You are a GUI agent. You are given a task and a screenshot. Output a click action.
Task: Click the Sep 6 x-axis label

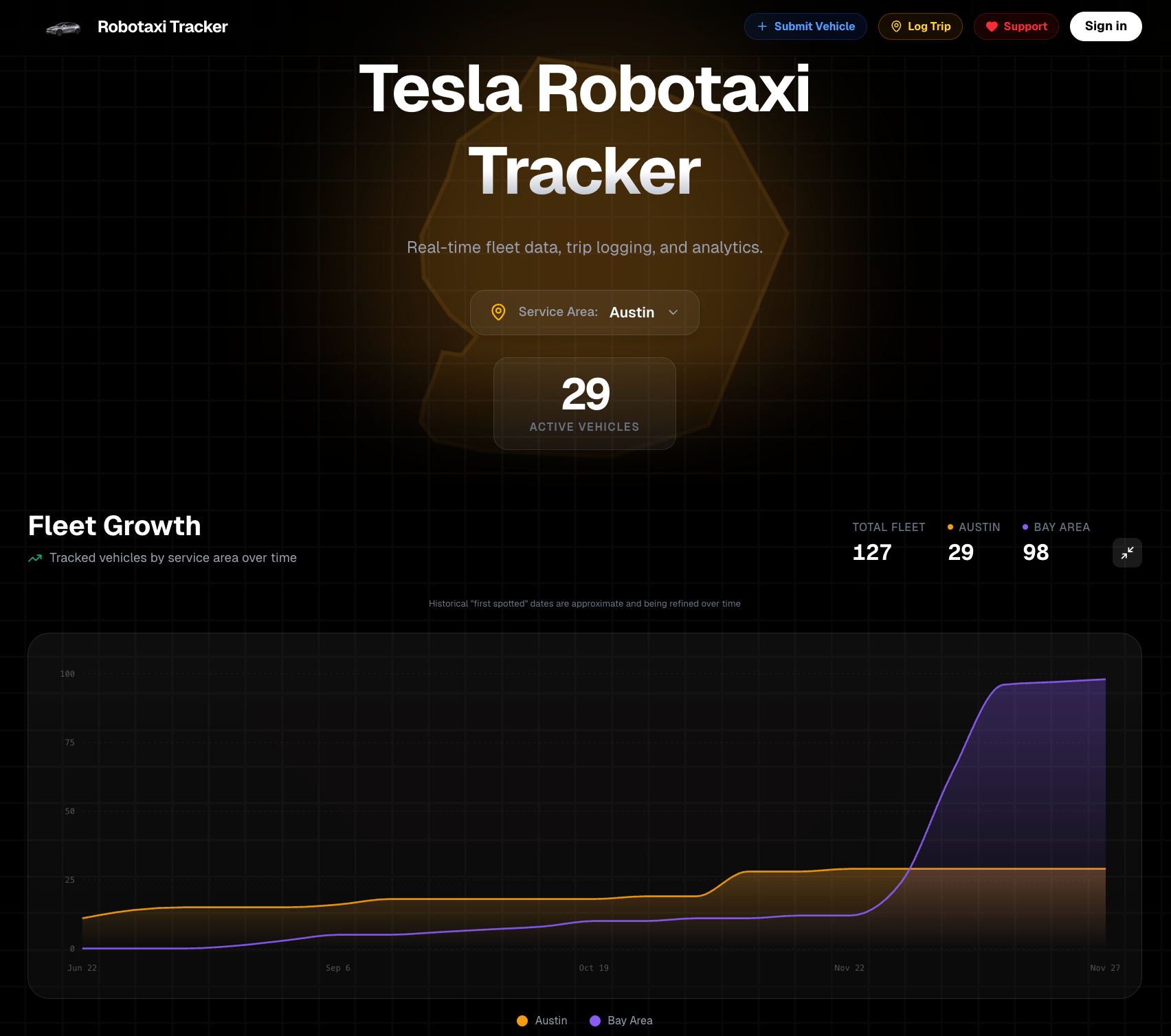tap(338, 968)
